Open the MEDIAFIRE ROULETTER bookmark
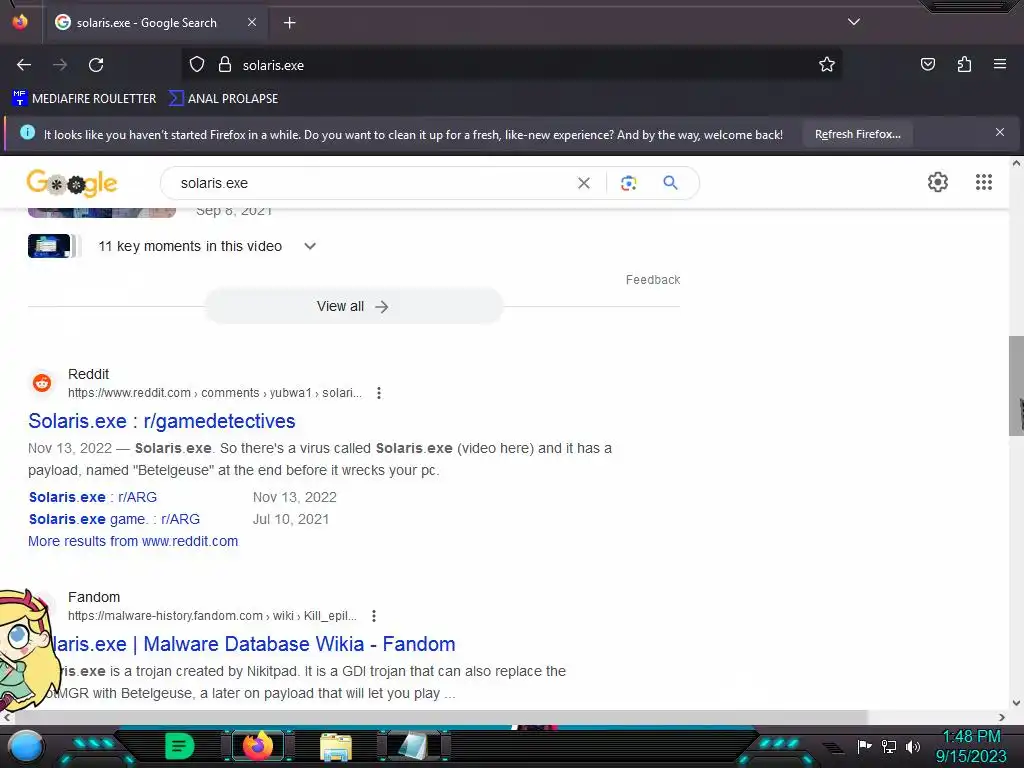This screenshot has height=768, width=1024. 84,99
